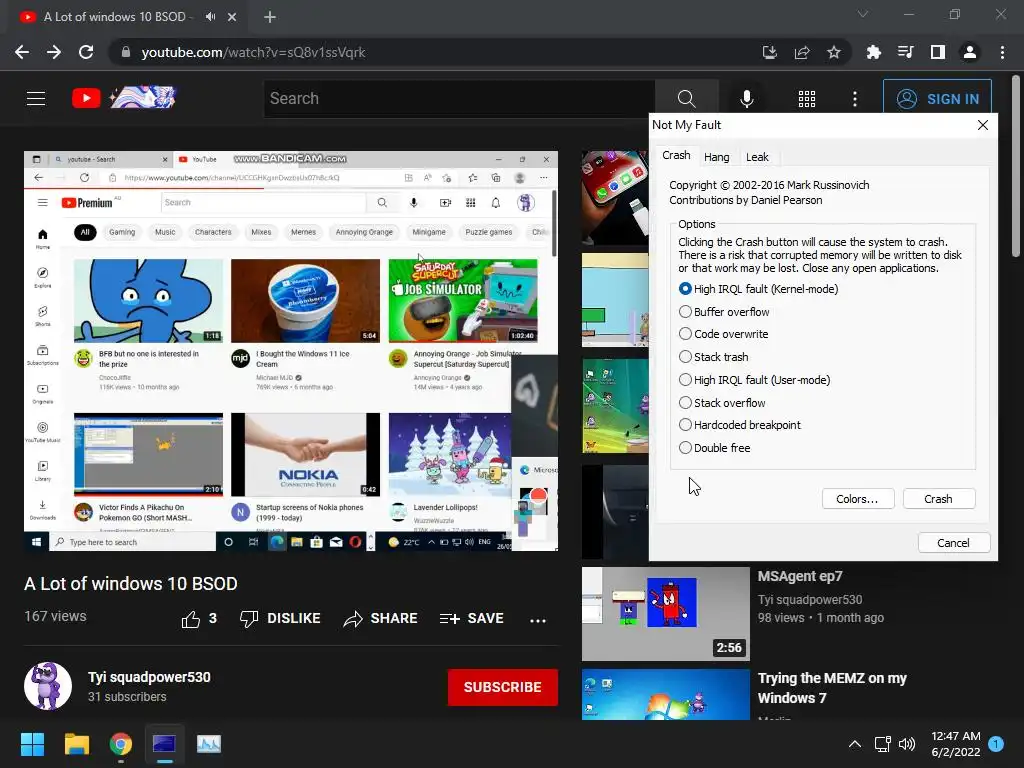Click the video player area

click(x=291, y=351)
